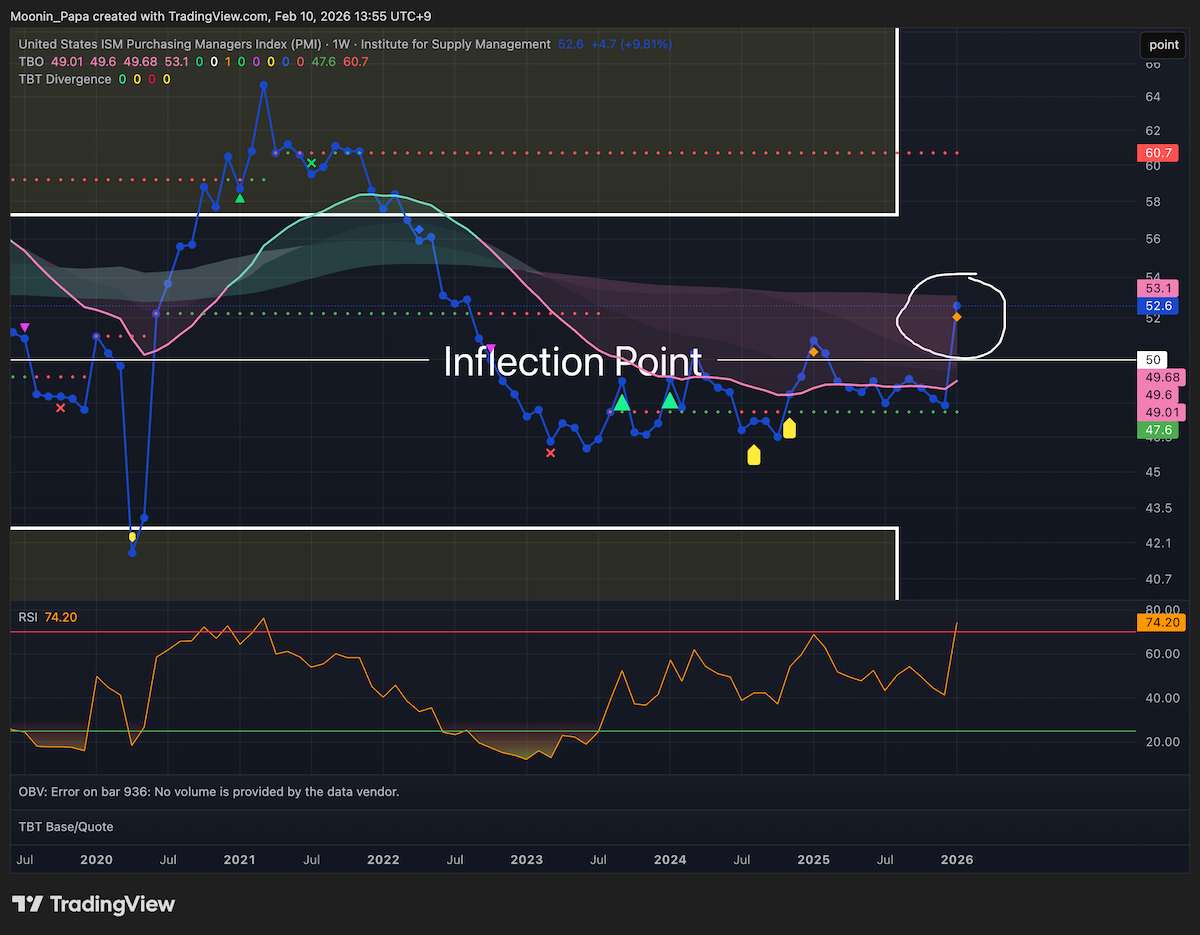Click "2026" on the time axis
Viewport: 1200px width, 935px height.
pos(957,859)
